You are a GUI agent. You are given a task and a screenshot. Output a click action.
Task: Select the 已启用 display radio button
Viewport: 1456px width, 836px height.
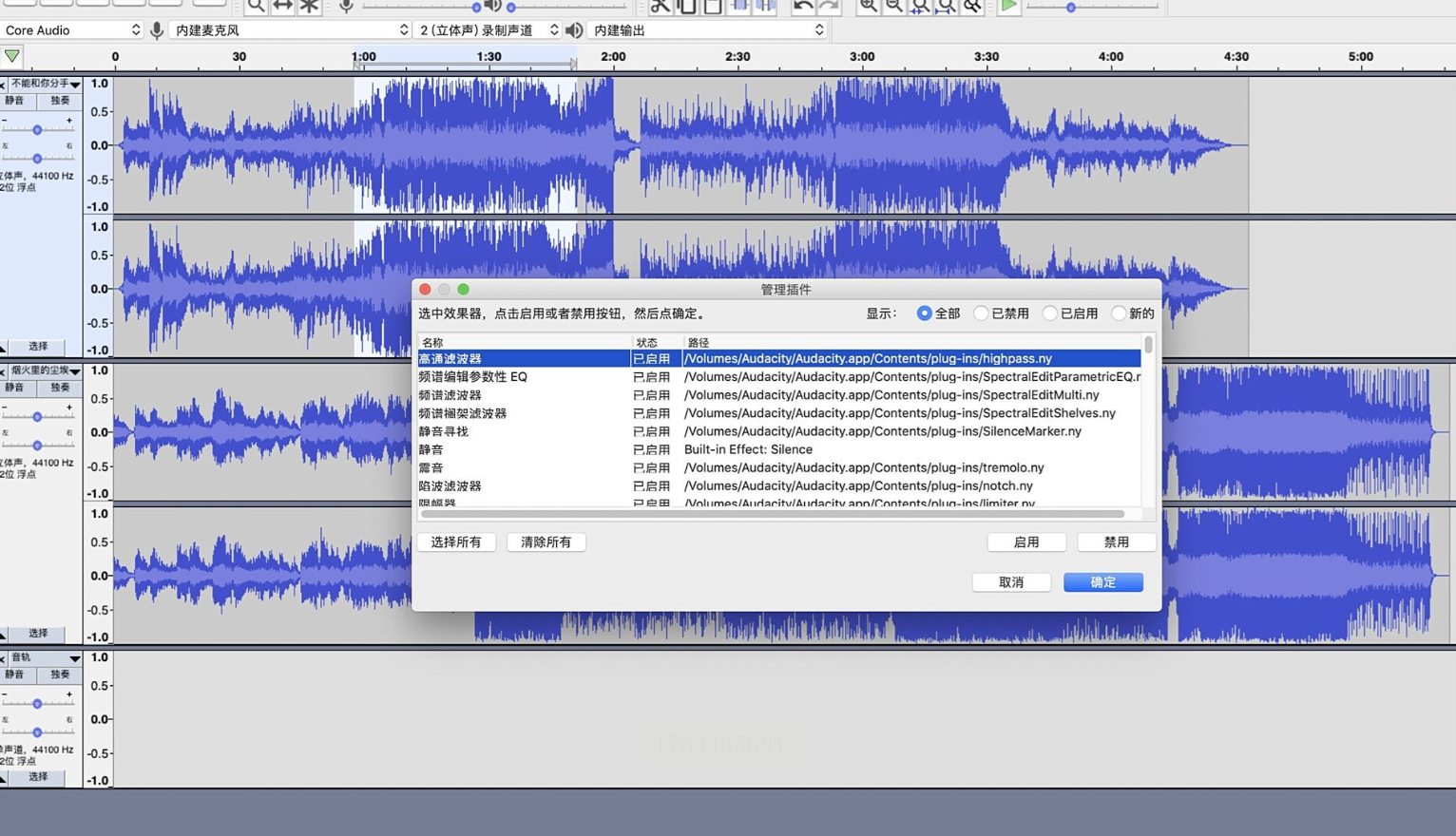[1050, 313]
